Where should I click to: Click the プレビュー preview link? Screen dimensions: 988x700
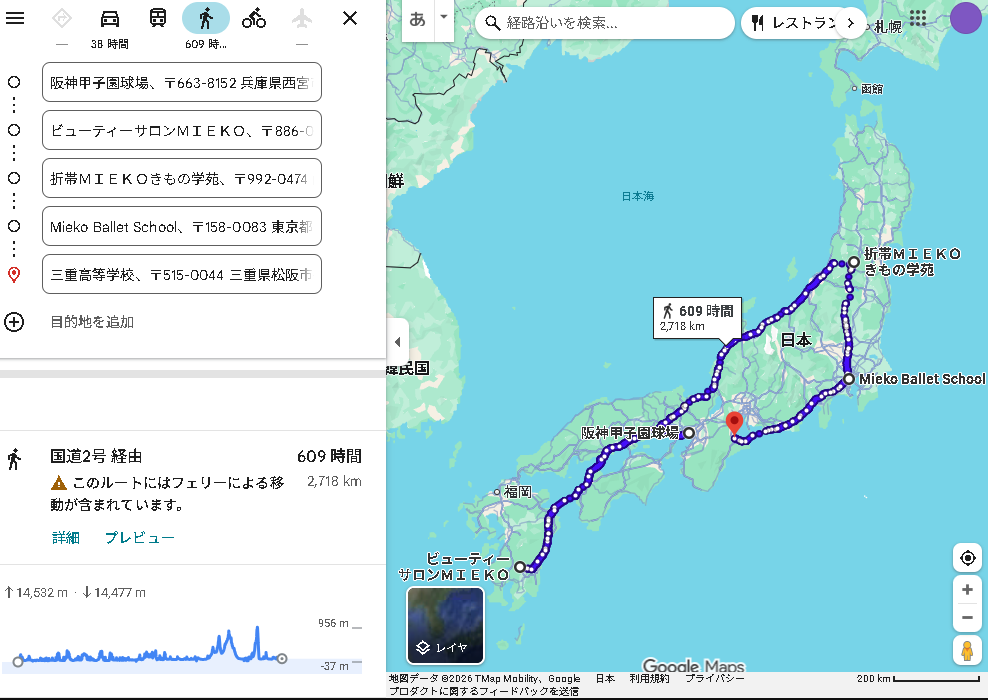140,538
